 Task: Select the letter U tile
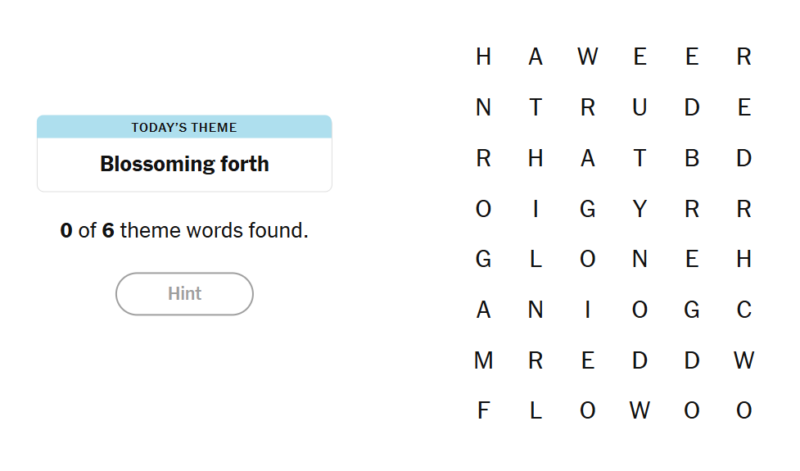[x=640, y=108]
